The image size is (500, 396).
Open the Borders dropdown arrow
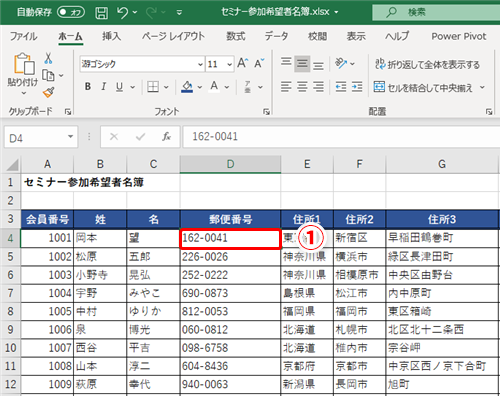tap(166, 87)
